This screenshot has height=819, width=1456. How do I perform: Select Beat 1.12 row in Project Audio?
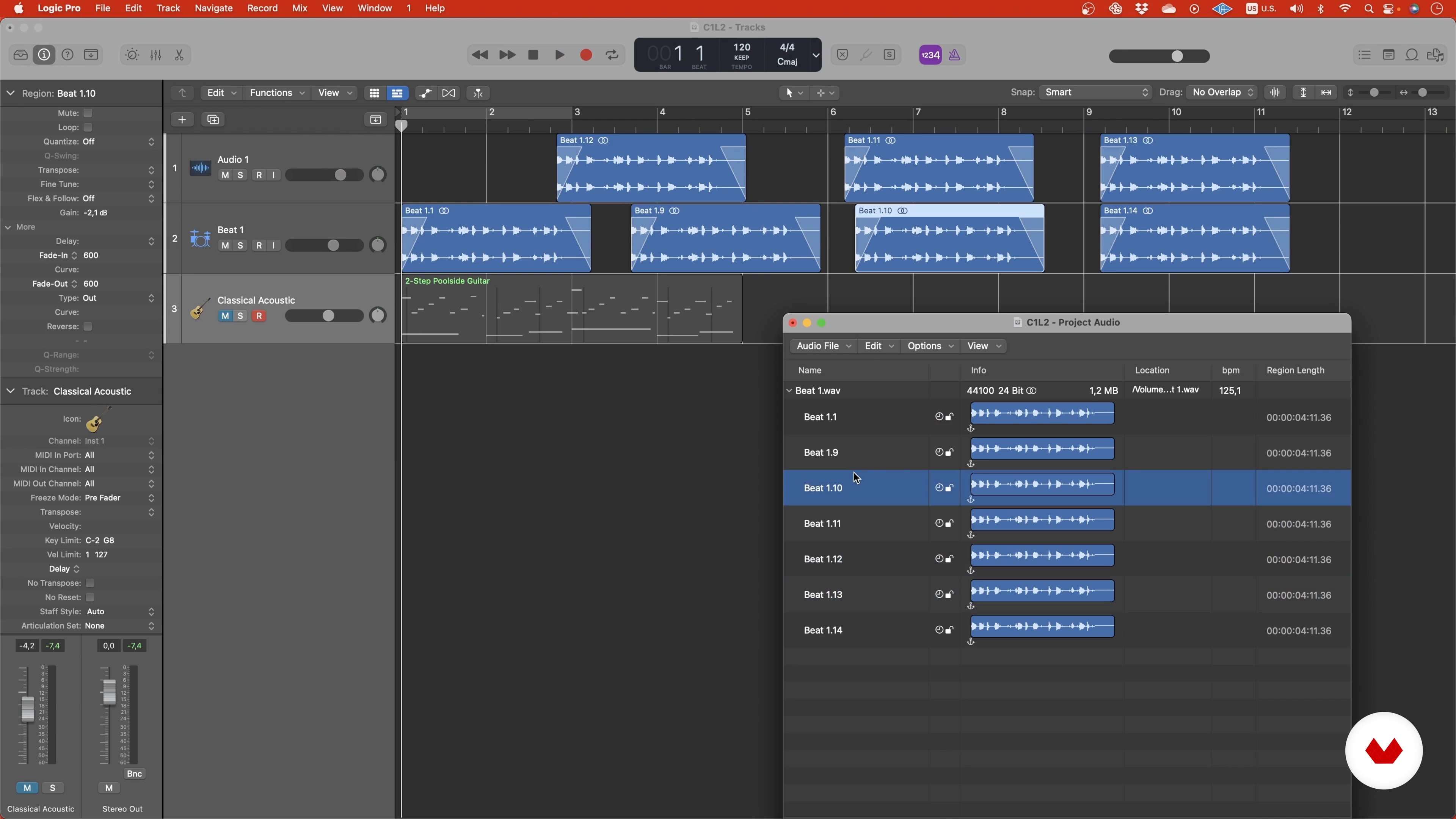click(1067, 560)
